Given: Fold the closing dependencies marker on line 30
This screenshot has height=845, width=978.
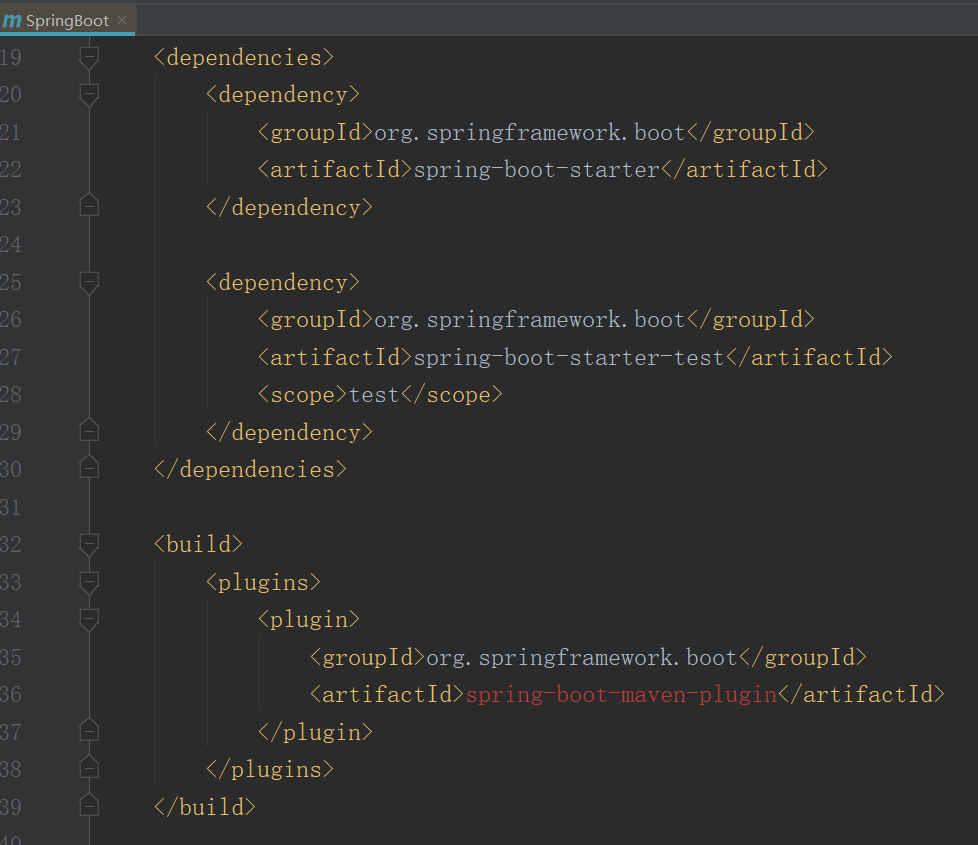Looking at the screenshot, I should click(x=89, y=468).
